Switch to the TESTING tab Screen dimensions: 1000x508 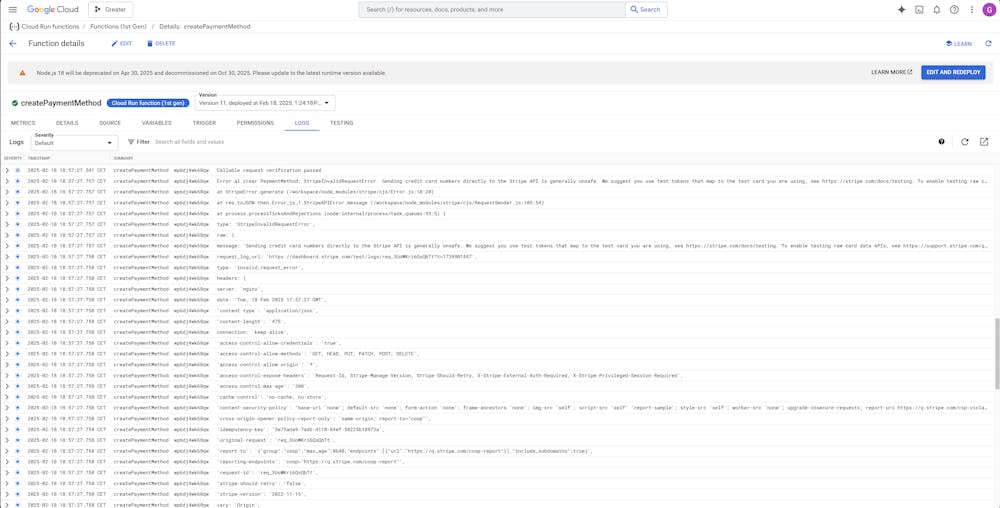[x=341, y=122]
